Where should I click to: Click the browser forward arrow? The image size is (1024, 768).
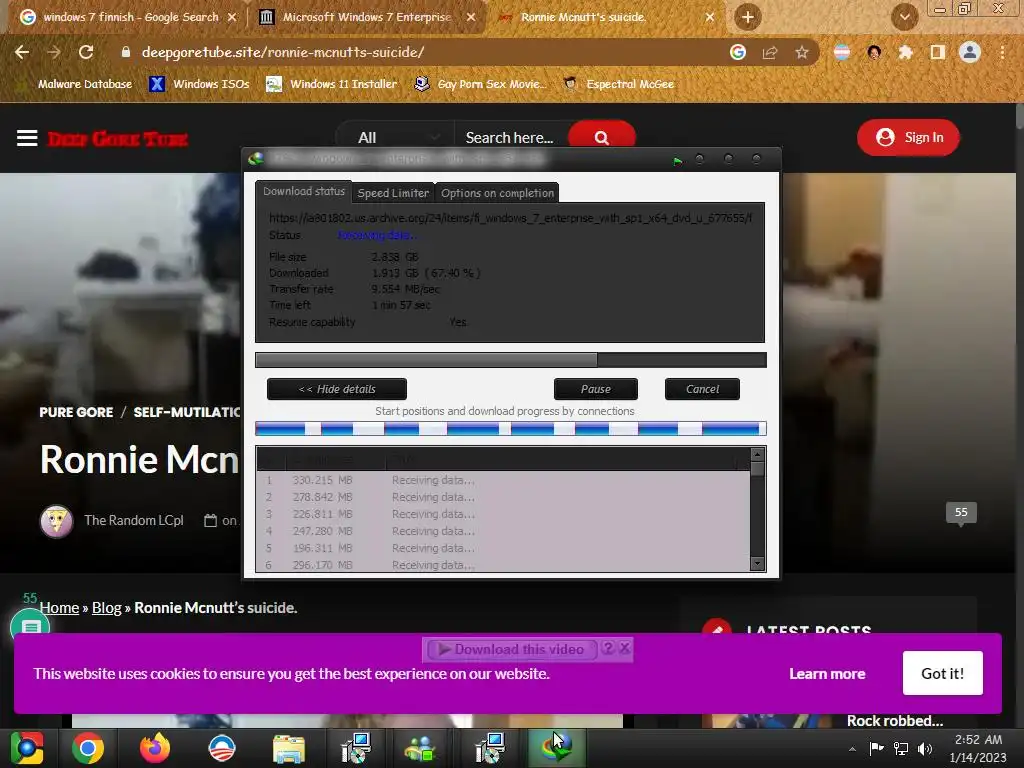pyautogui.click(x=54, y=52)
